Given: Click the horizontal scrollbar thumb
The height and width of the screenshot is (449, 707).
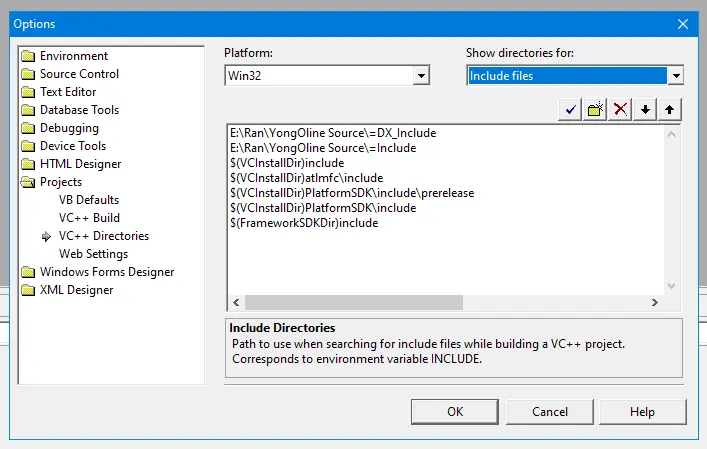Looking at the screenshot, I should pyautogui.click(x=354, y=302).
